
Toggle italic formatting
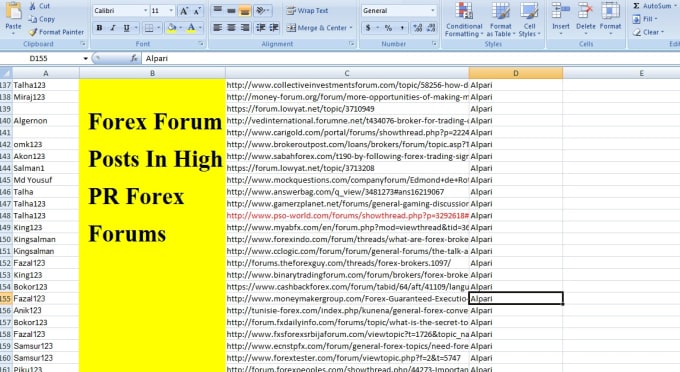[x=113, y=28]
